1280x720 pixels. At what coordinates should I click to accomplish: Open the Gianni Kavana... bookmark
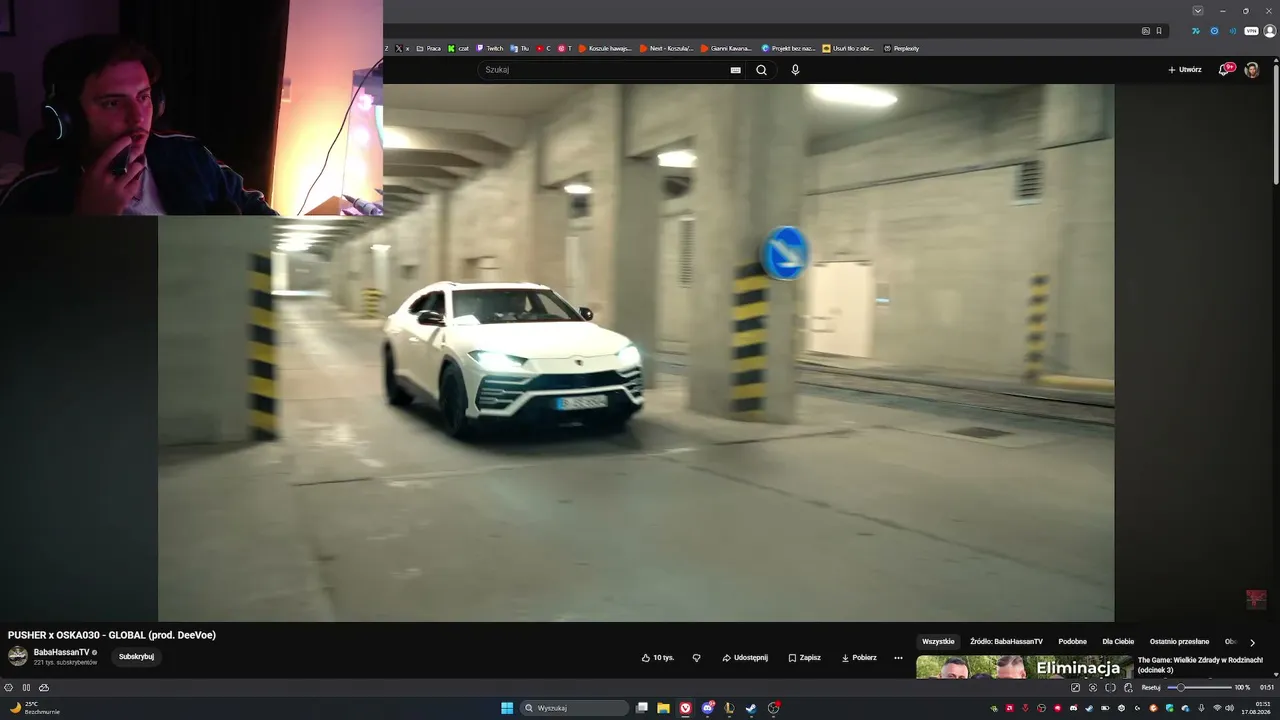[x=726, y=48]
